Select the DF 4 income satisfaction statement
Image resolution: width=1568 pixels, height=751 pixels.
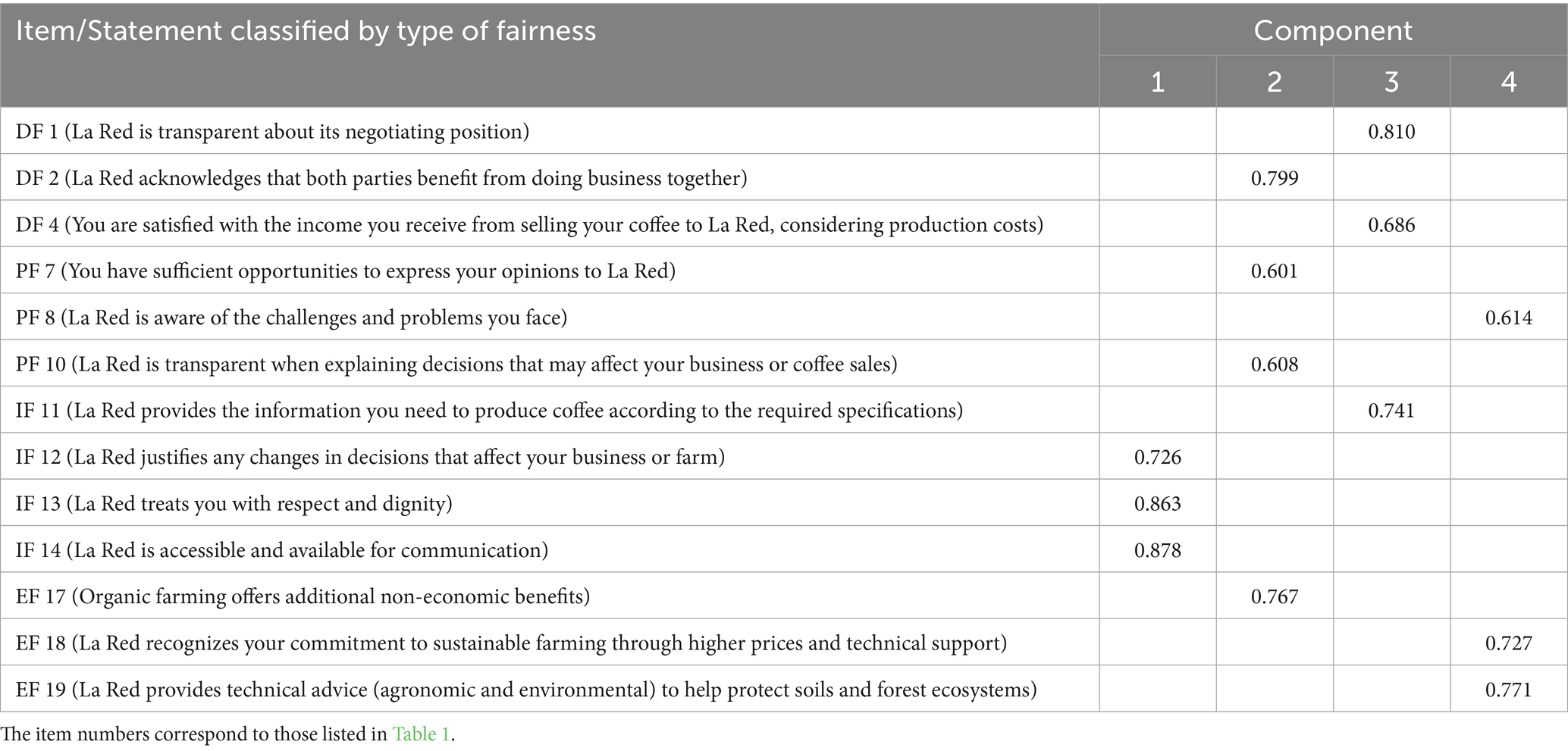pyautogui.click(x=529, y=225)
